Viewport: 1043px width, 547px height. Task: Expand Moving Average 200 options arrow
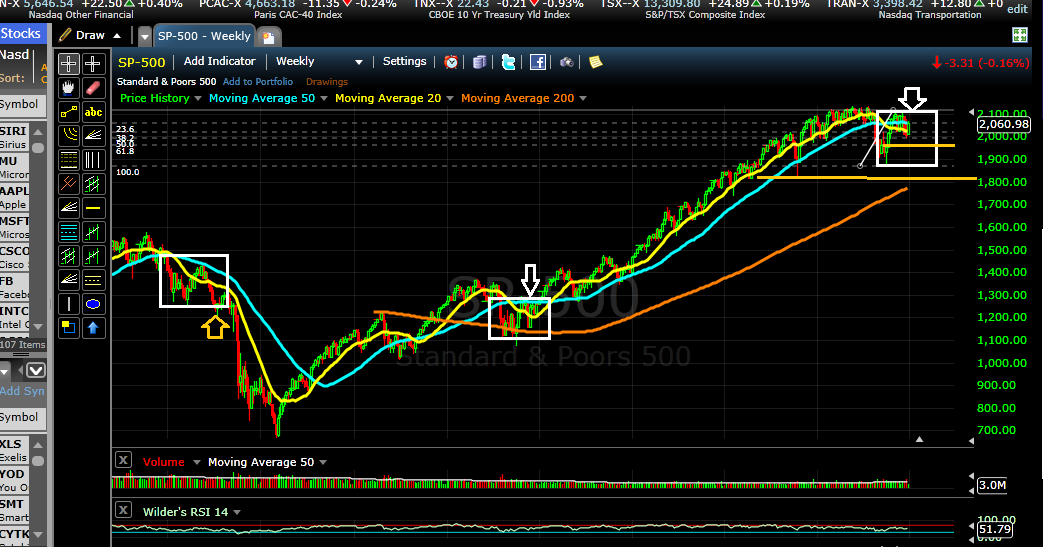click(x=583, y=98)
